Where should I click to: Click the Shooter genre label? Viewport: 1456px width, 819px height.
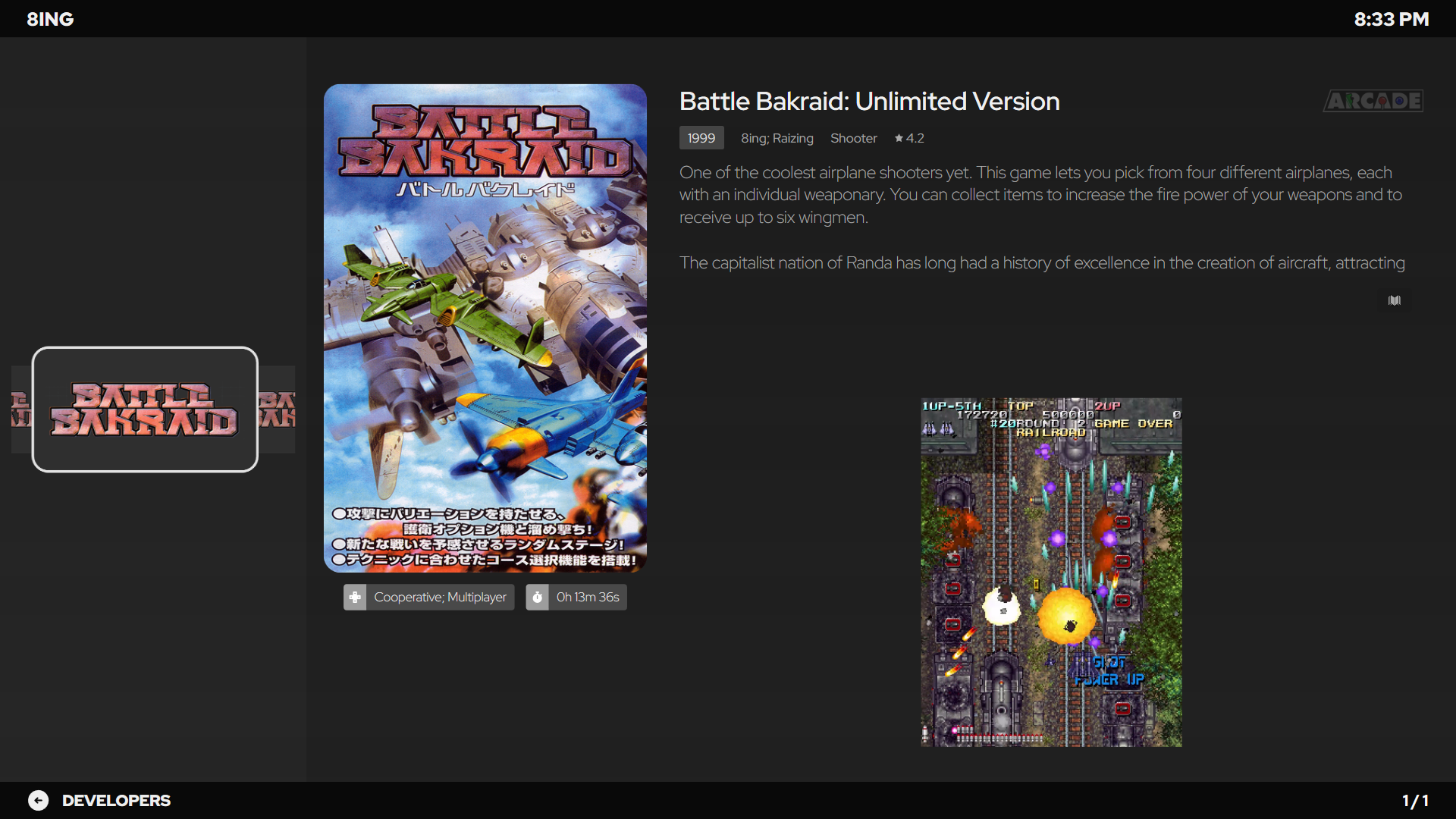853,138
